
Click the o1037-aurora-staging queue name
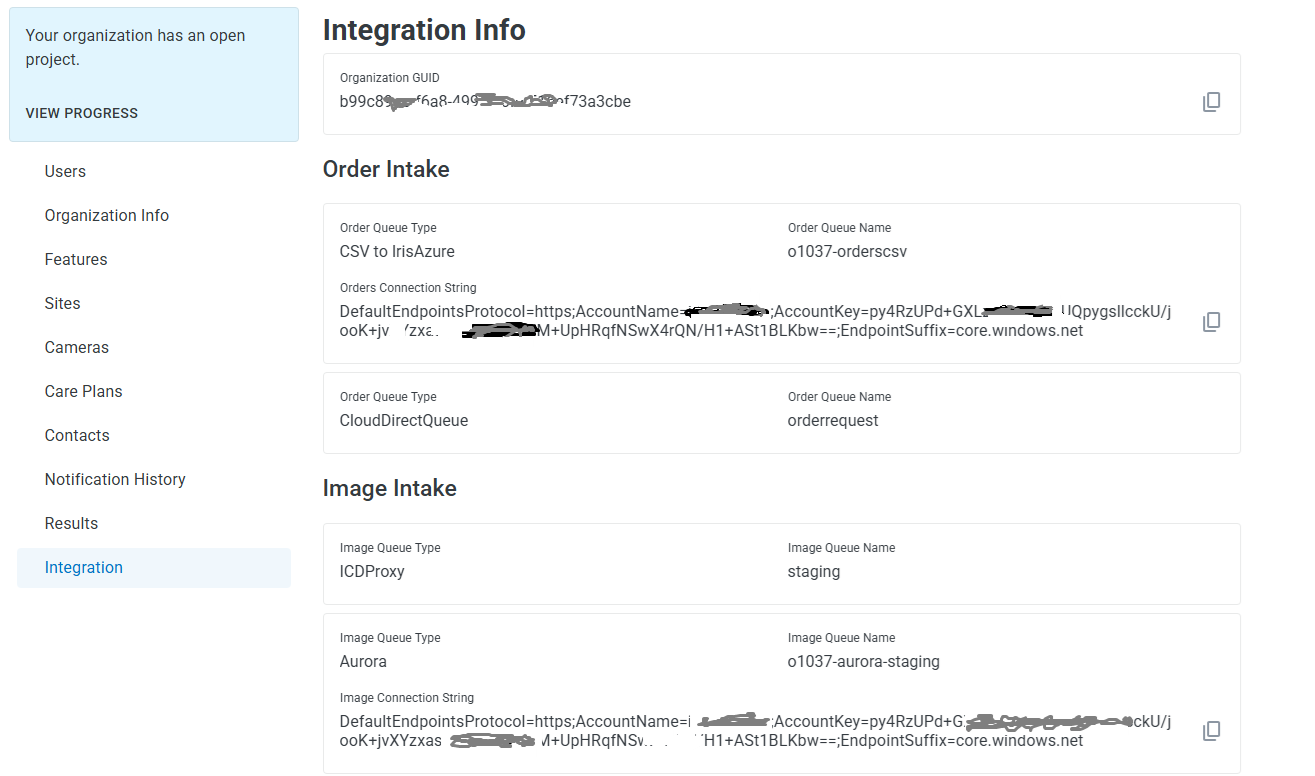[863, 661]
